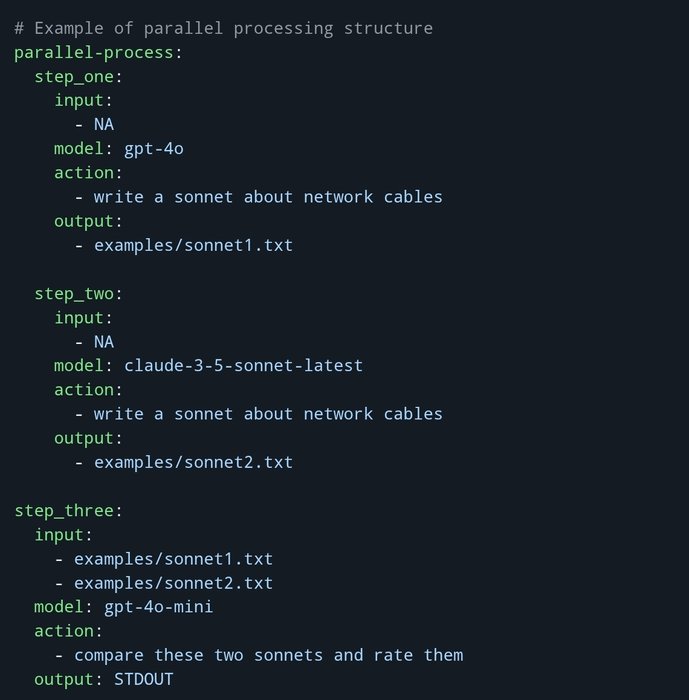The height and width of the screenshot is (700, 689).
Task: Click examples/sonnet1.txt in step_three input
Action: [x=173, y=559]
